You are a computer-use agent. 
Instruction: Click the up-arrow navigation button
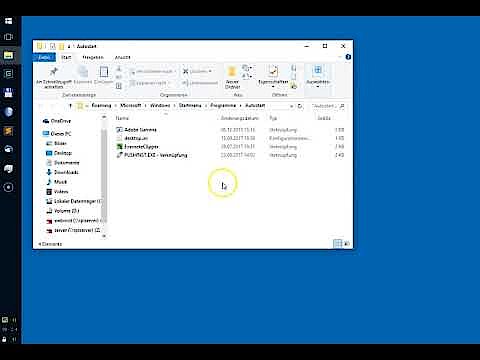click(x=70, y=106)
